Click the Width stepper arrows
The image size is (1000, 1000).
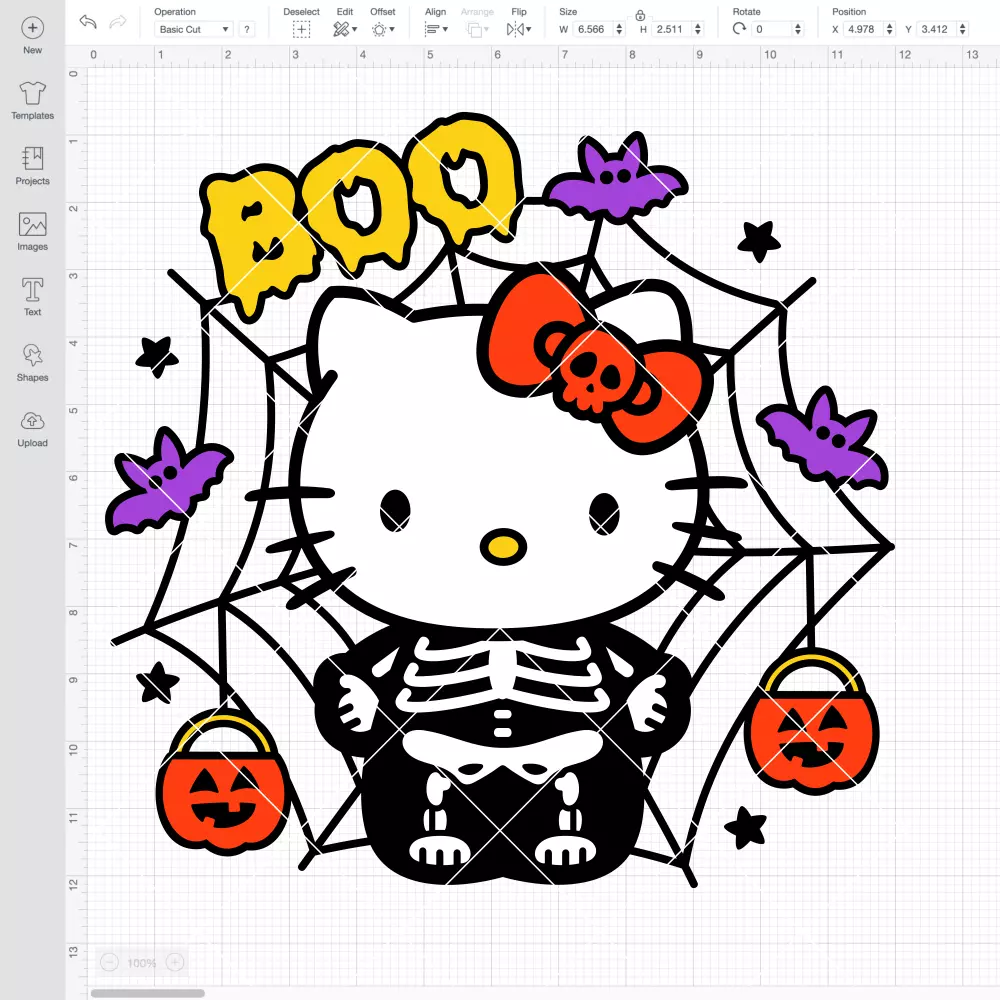click(x=619, y=29)
